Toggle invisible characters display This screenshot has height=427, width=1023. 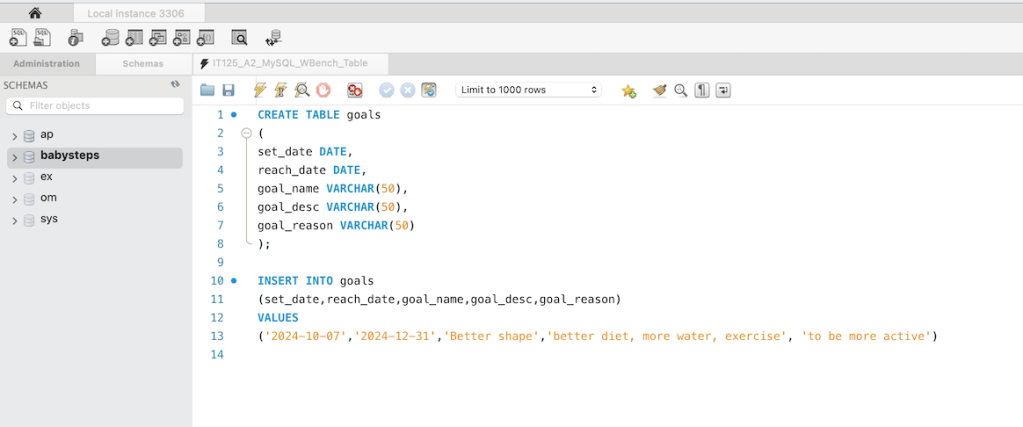(x=702, y=90)
